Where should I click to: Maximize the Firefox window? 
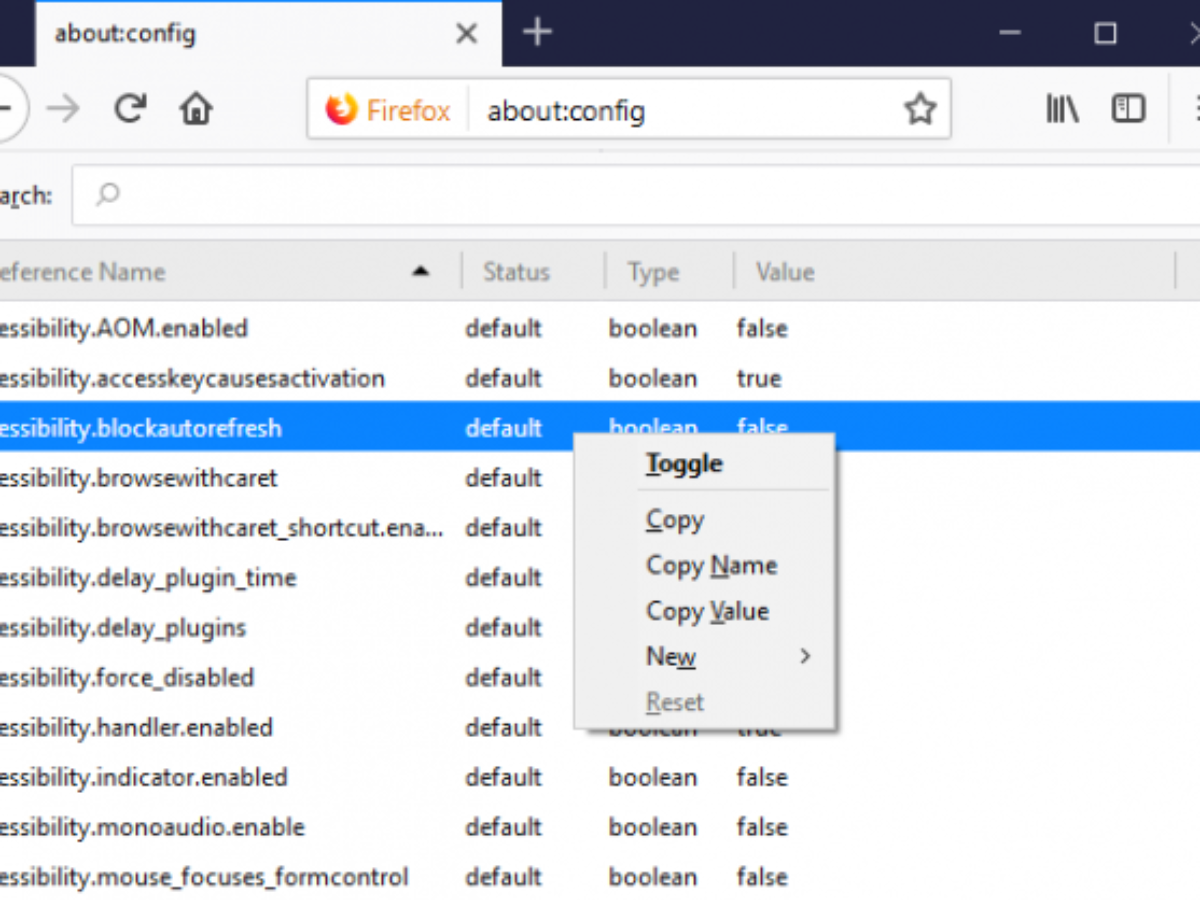point(1105,34)
